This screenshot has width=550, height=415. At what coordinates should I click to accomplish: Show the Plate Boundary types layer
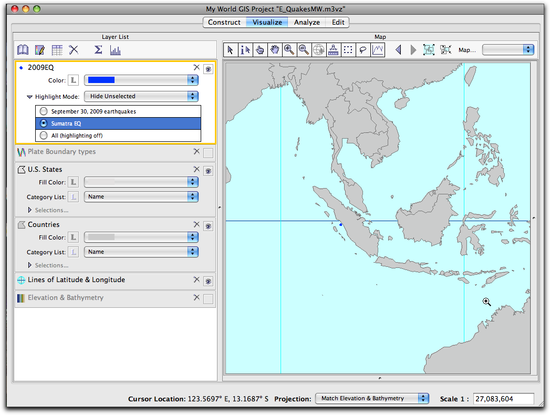(x=208, y=153)
